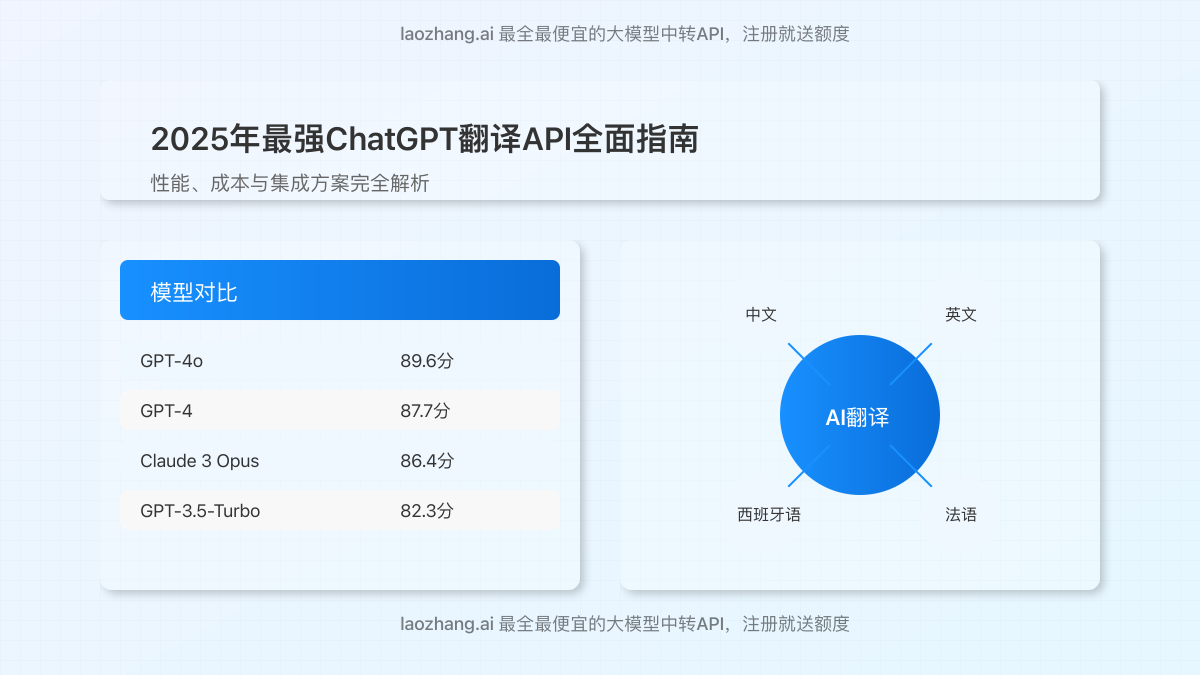Click the "英文" language label
This screenshot has width=1200, height=675.
(x=961, y=314)
